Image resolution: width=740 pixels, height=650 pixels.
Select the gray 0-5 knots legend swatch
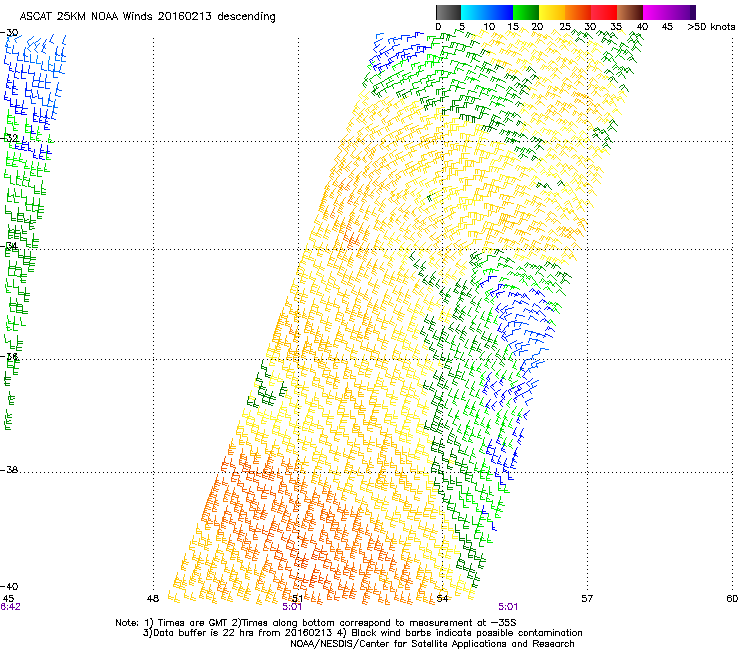tap(448, 12)
